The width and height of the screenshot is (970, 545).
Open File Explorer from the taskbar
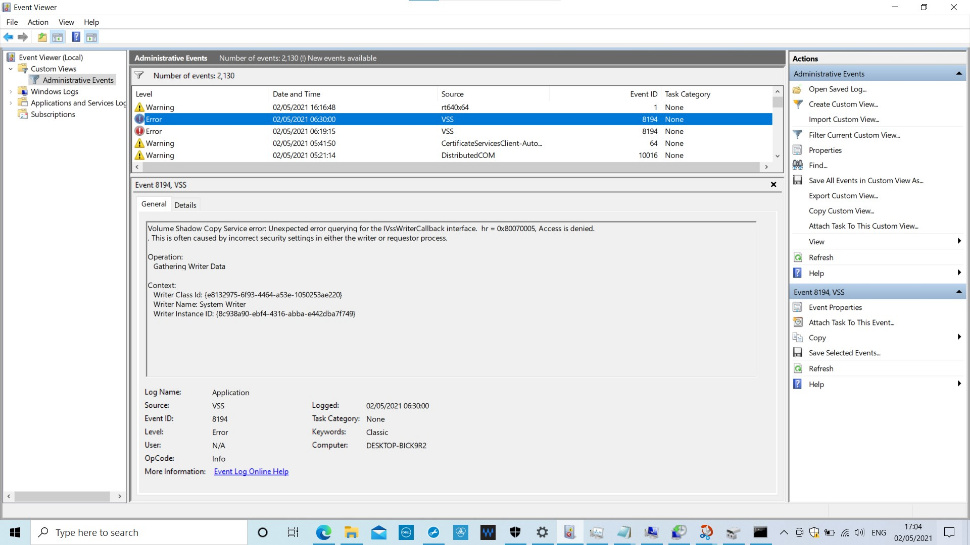[351, 532]
